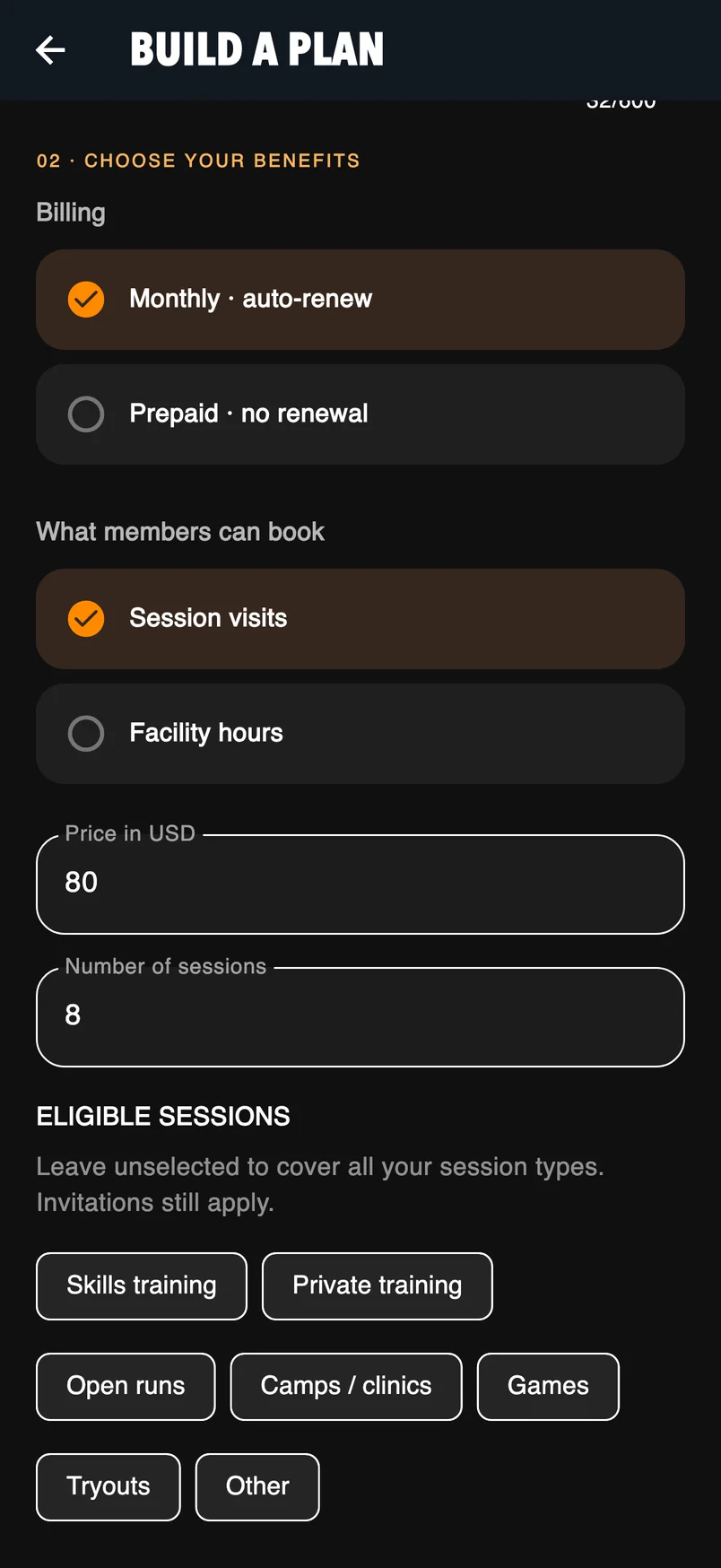Image resolution: width=721 pixels, height=1568 pixels.
Task: Click the Eligible Sessions heading
Action: [163, 1117]
